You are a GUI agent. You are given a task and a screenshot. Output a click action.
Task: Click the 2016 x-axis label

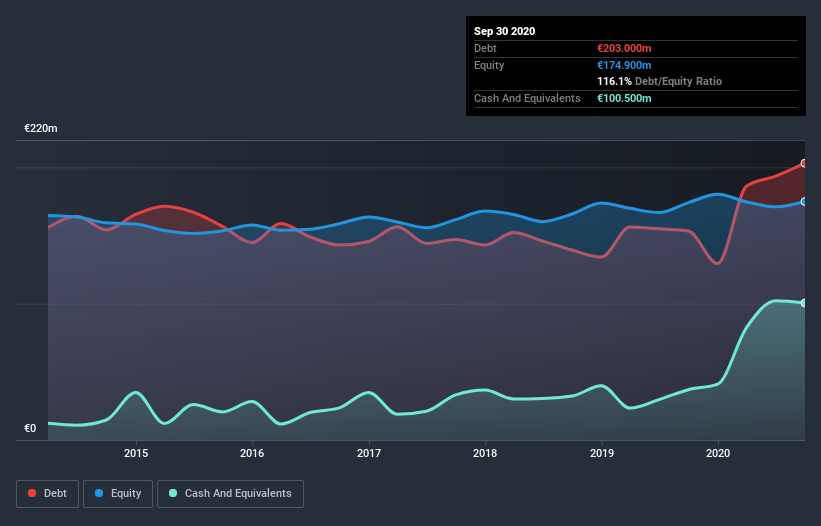pyautogui.click(x=252, y=453)
